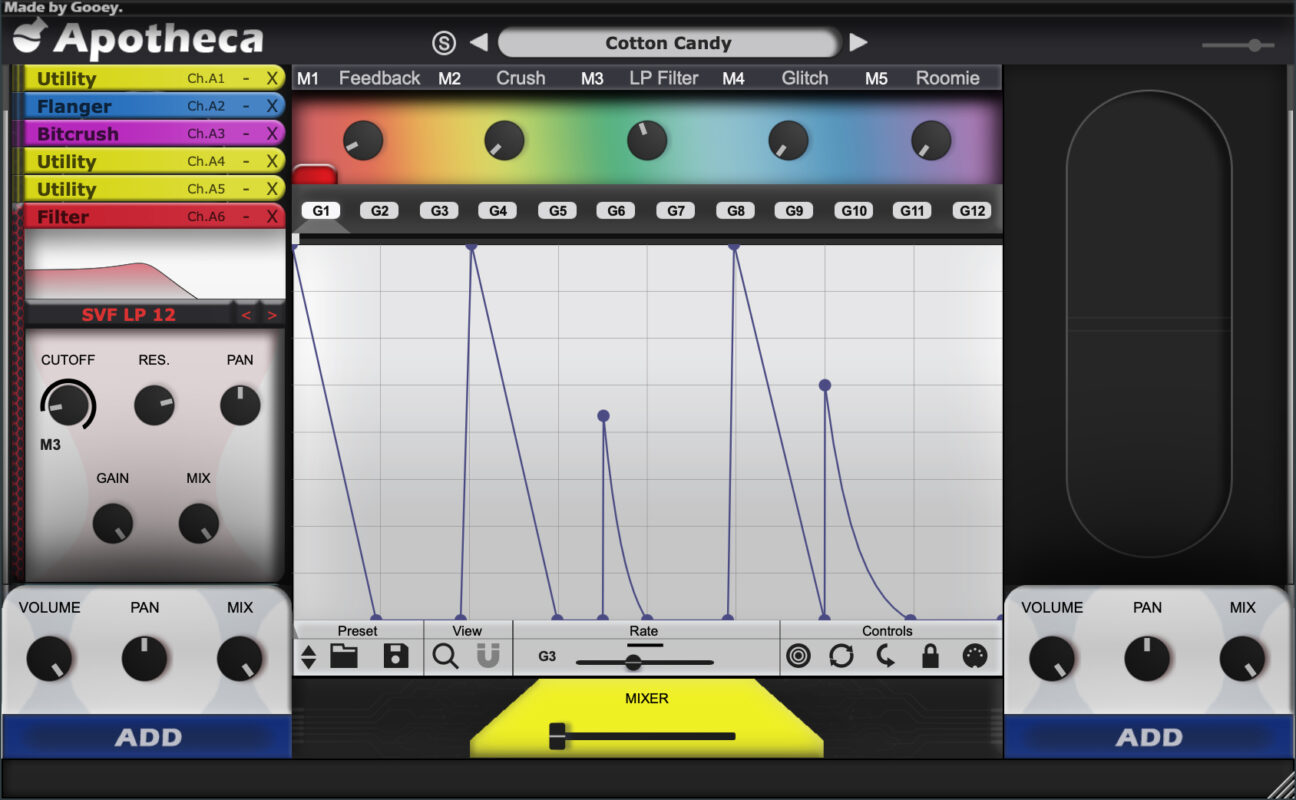Toggle the magnet snap icon under View
The height and width of the screenshot is (800, 1296).
488,656
